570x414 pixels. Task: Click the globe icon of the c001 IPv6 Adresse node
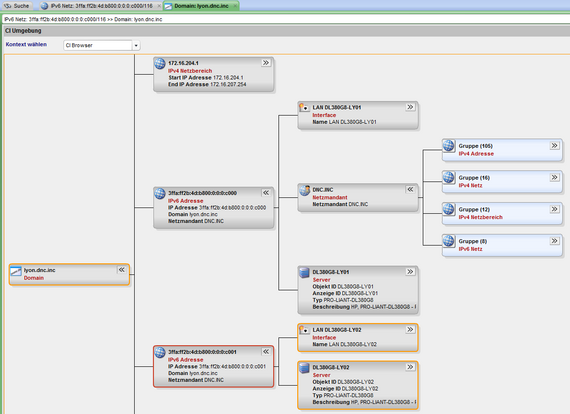(x=160, y=352)
